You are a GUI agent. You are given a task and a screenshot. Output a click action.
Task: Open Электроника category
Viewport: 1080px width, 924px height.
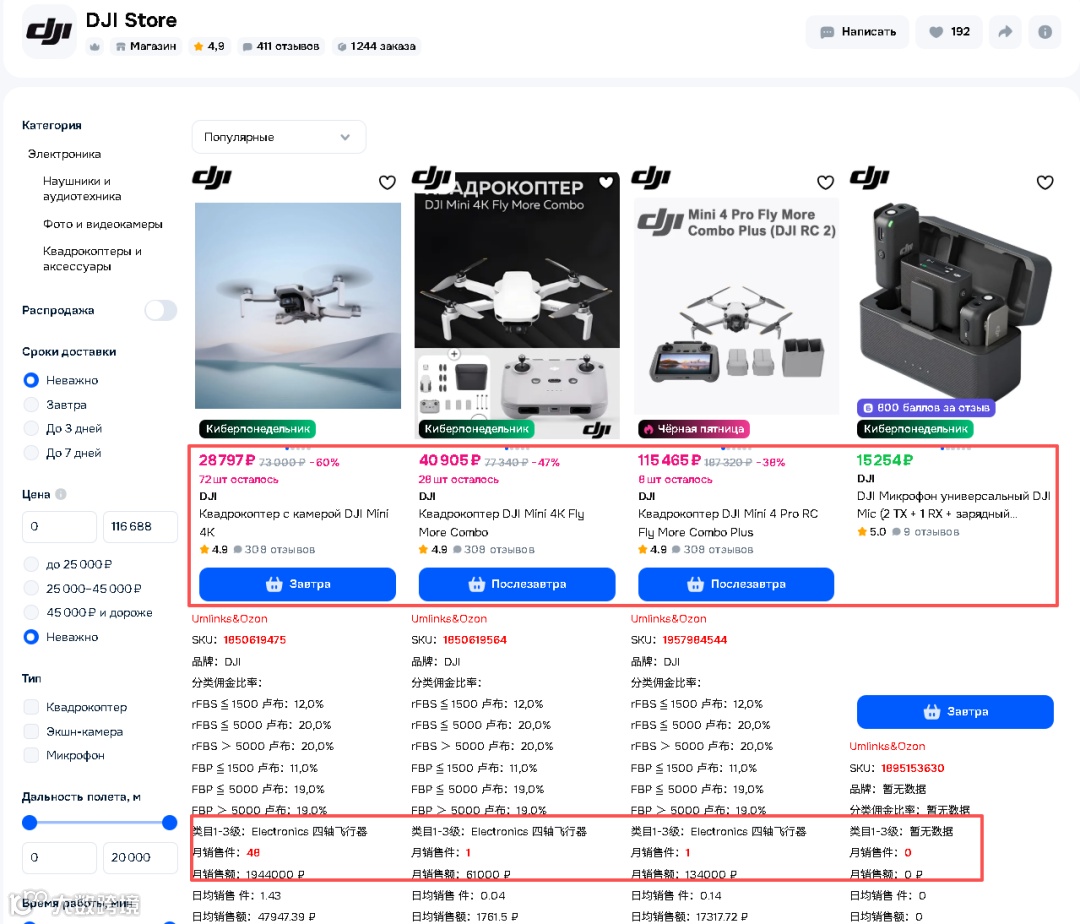64,154
